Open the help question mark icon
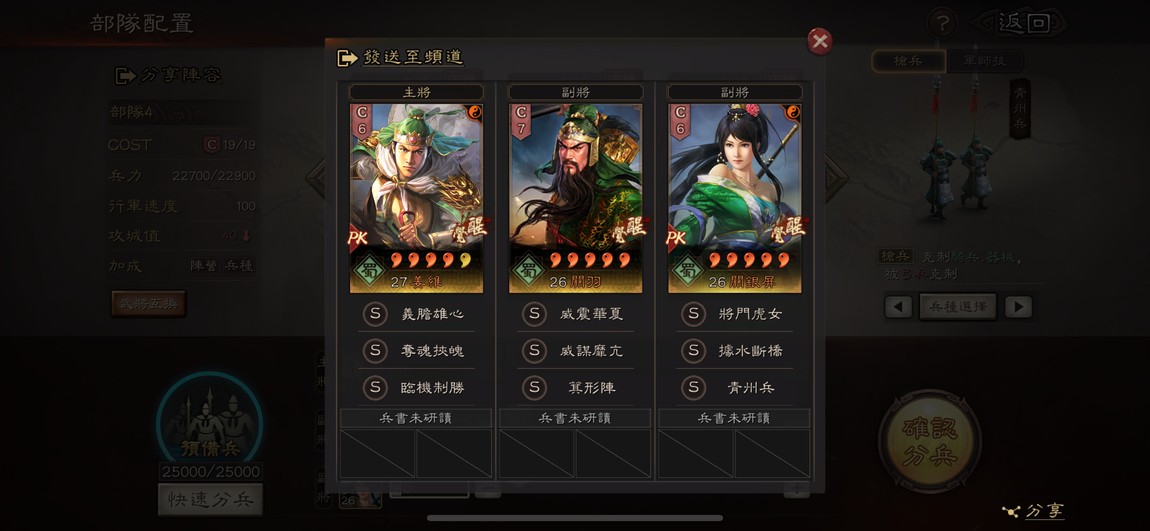Screen dimensions: 1150x531 (x=942, y=23)
